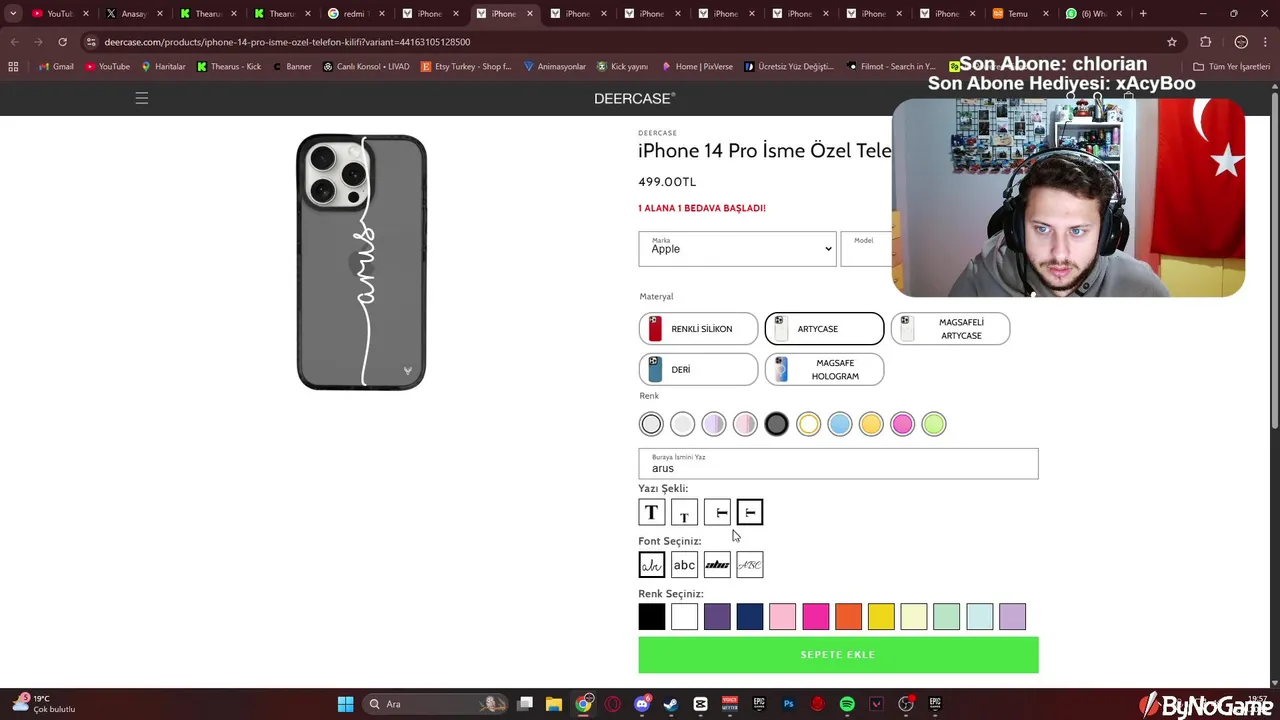Screen dimensions: 1280x720
Task: Open the weather widget showing 19°C
Action: pyautogui.click(x=42, y=704)
